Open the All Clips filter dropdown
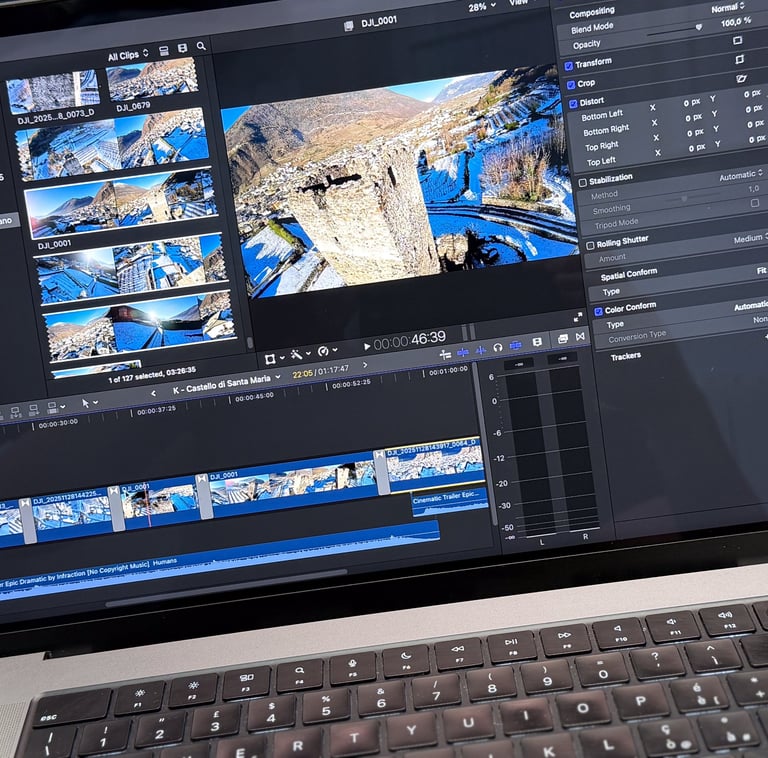This screenshot has height=758, width=768. [128, 55]
